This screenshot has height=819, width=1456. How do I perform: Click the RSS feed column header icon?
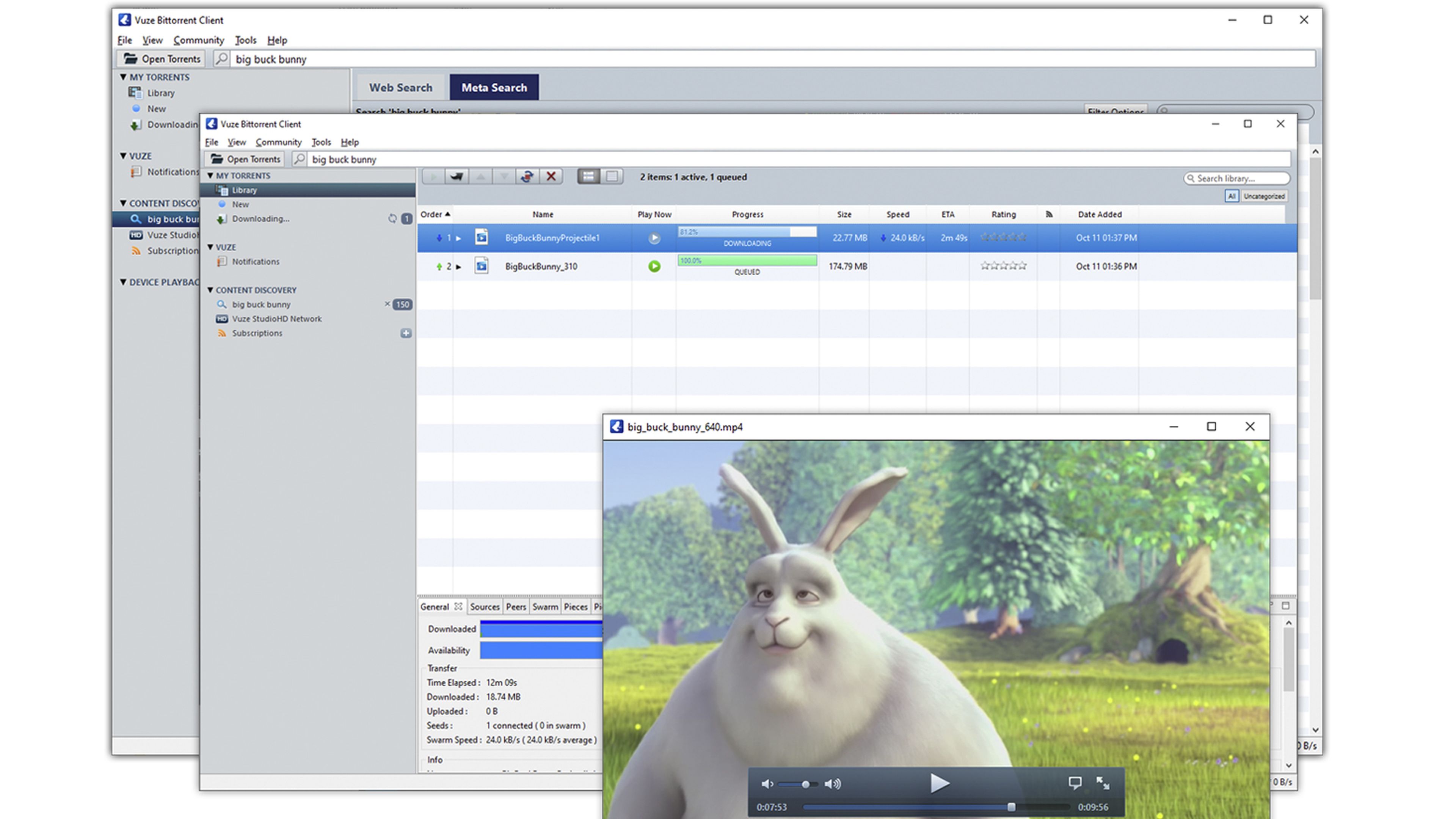(1049, 214)
